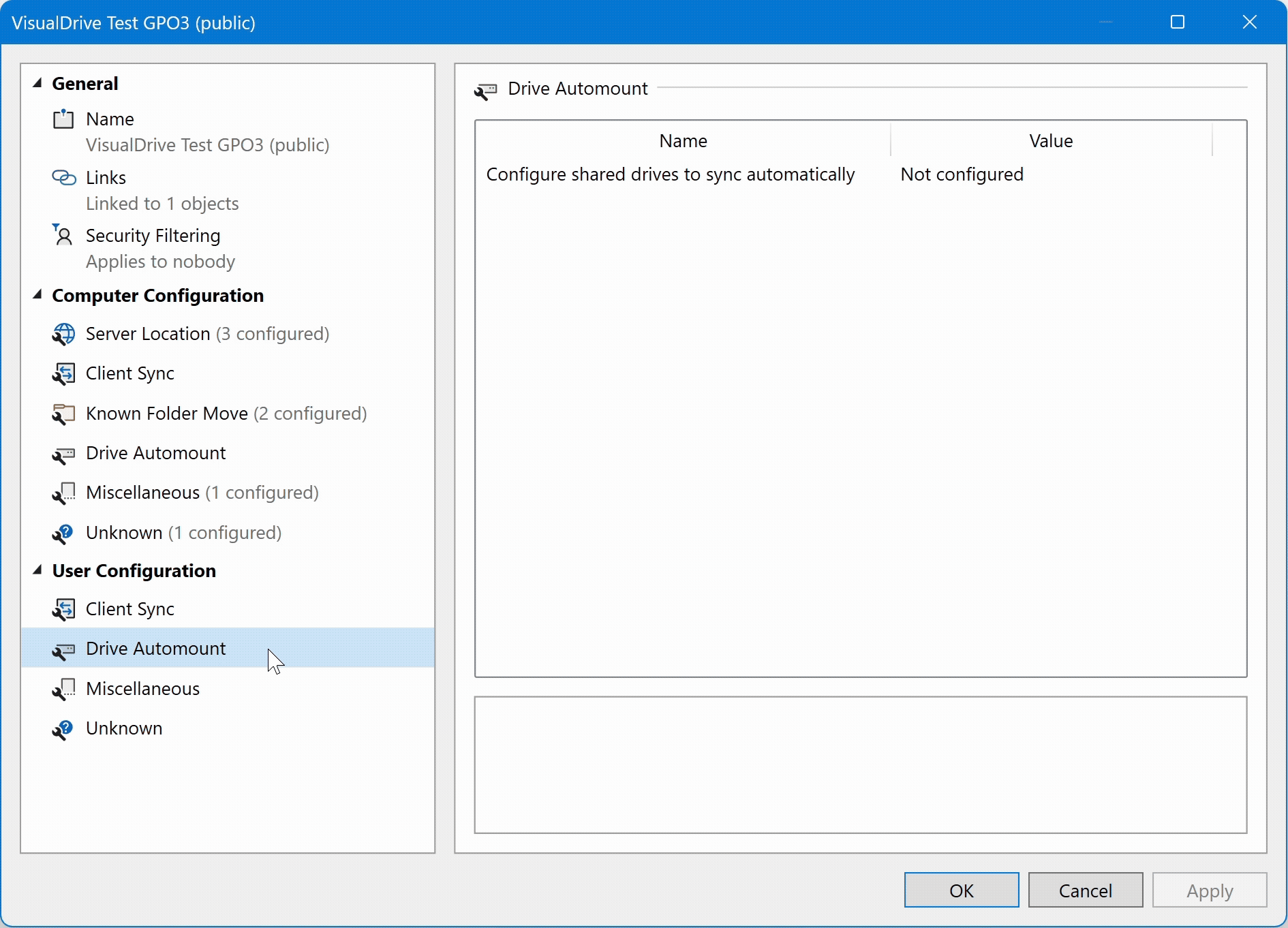Click the User Configuration Client Sync icon
Screen dimensions: 1288x928
(63, 609)
